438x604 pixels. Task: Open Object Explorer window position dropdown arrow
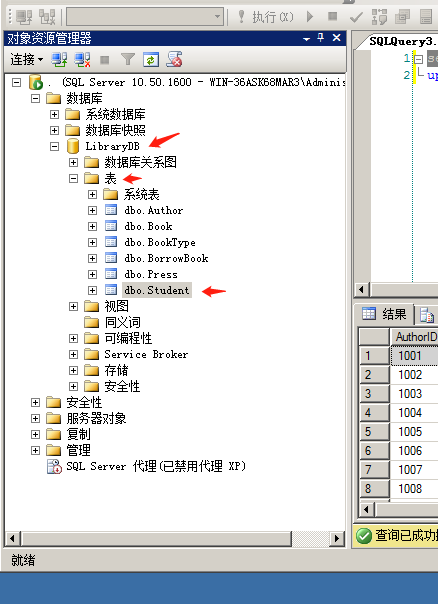click(307, 39)
